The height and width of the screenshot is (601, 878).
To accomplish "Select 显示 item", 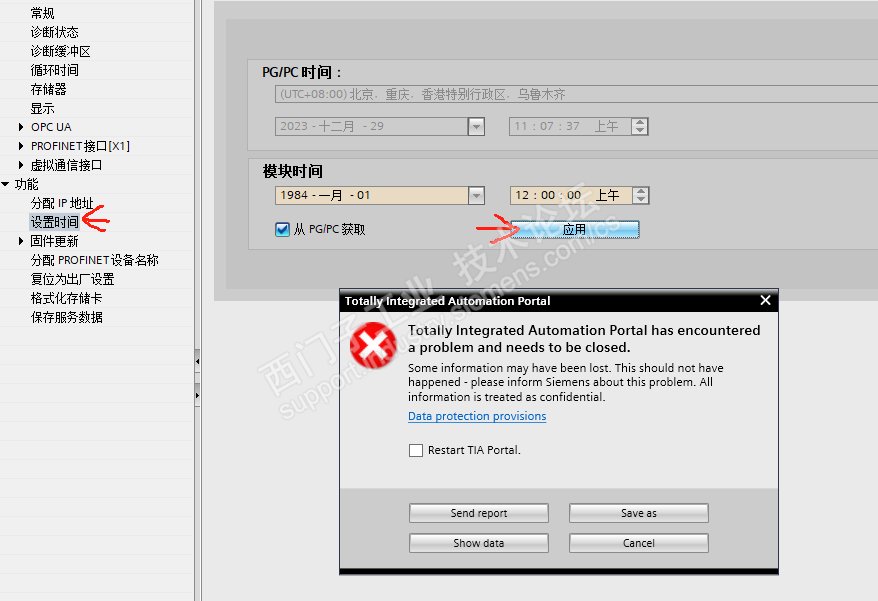I will (43, 108).
